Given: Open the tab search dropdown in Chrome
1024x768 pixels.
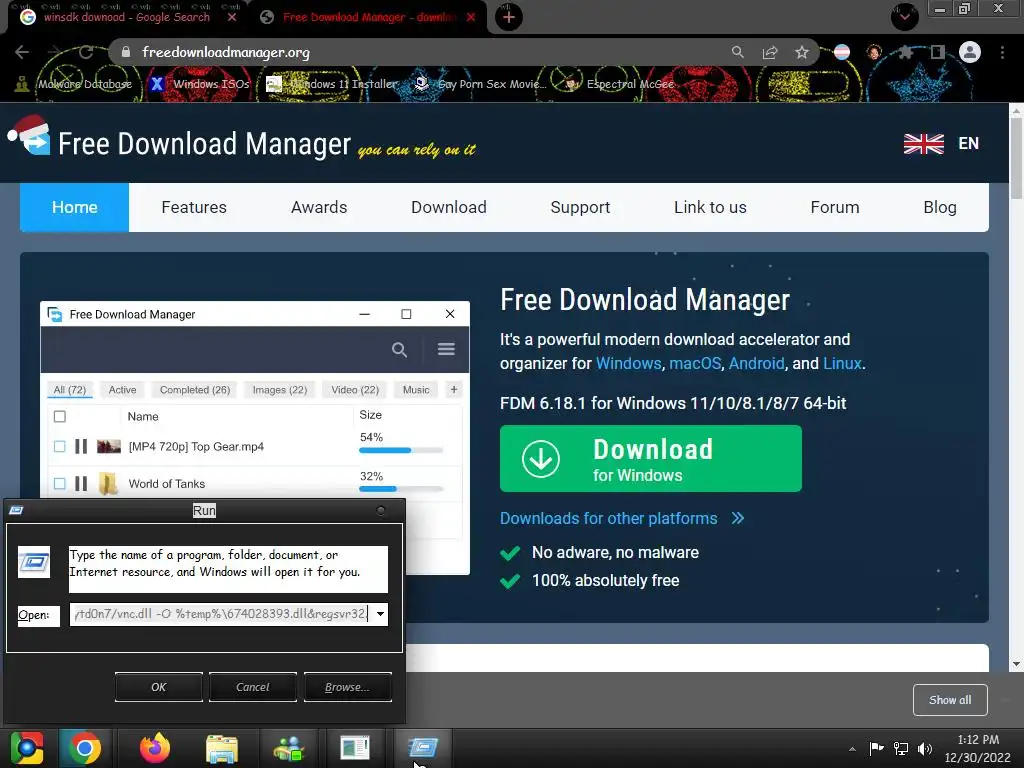Looking at the screenshot, I should click(x=904, y=17).
